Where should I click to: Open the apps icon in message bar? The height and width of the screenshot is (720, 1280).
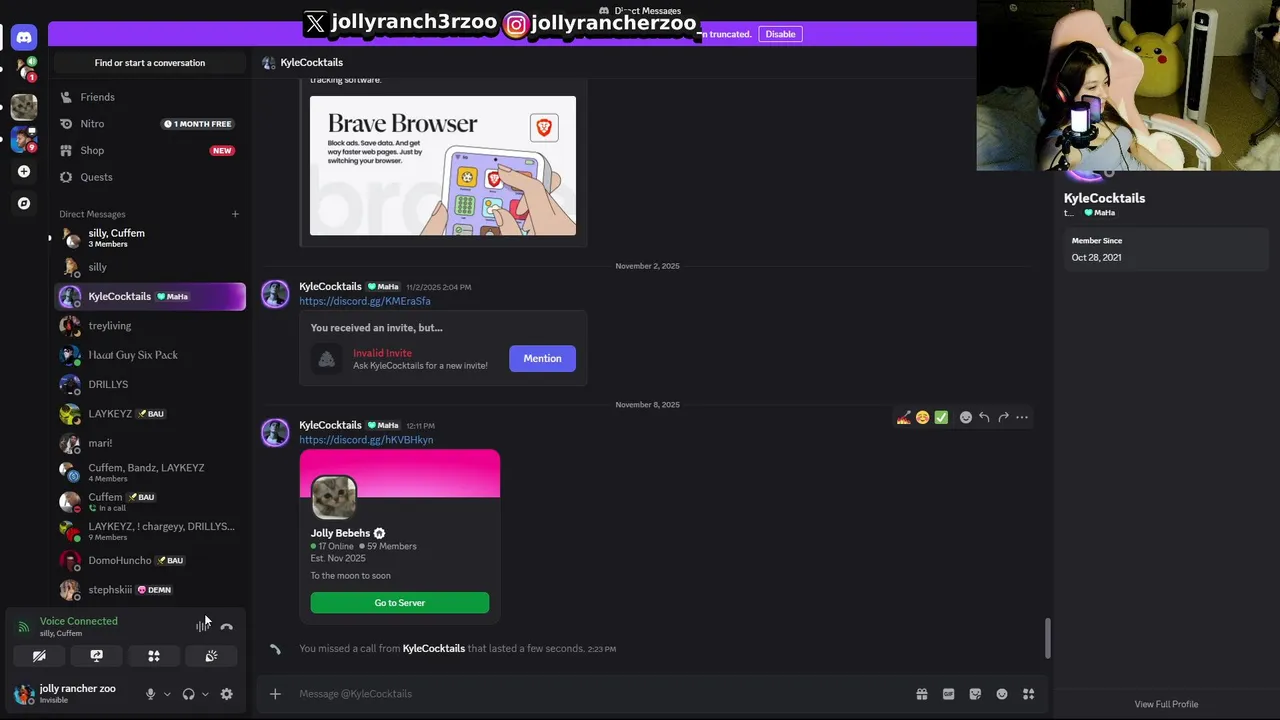click(x=1028, y=694)
